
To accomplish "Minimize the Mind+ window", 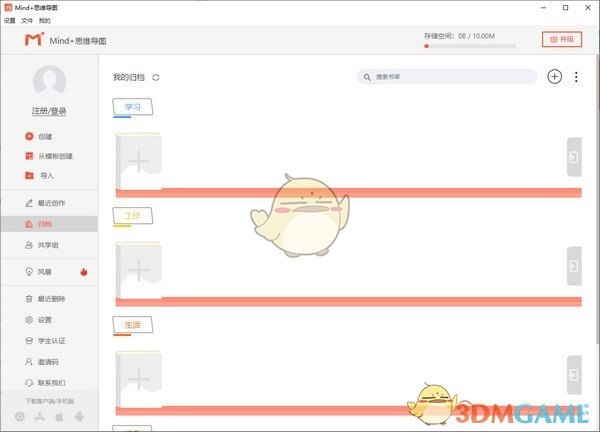I will pyautogui.click(x=543, y=8).
